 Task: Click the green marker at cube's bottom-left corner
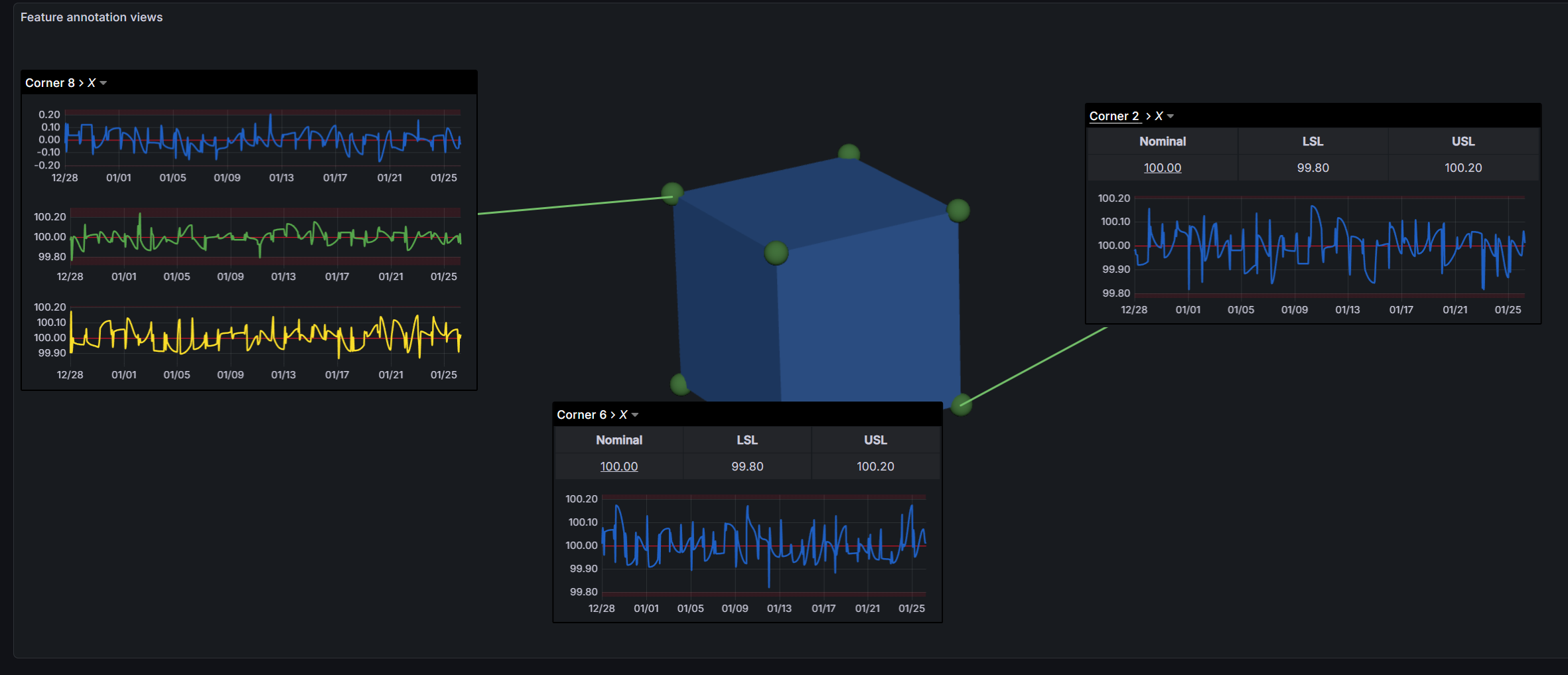pyautogui.click(x=680, y=384)
